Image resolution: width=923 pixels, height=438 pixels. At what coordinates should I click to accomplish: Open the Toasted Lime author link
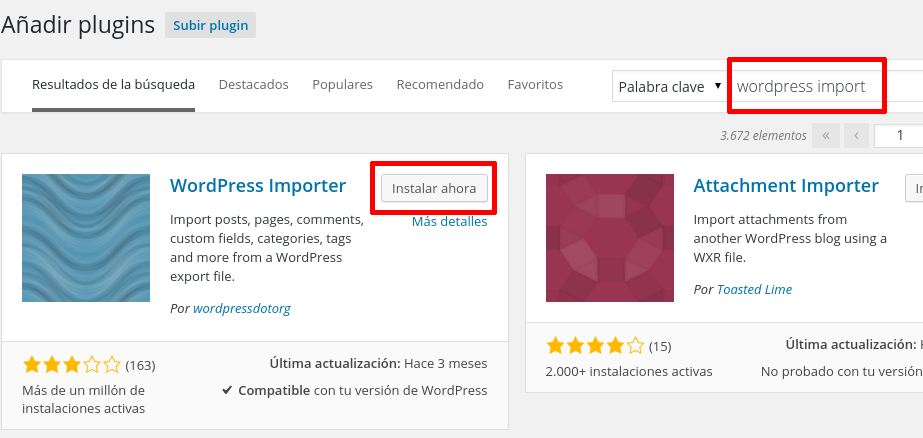point(754,289)
